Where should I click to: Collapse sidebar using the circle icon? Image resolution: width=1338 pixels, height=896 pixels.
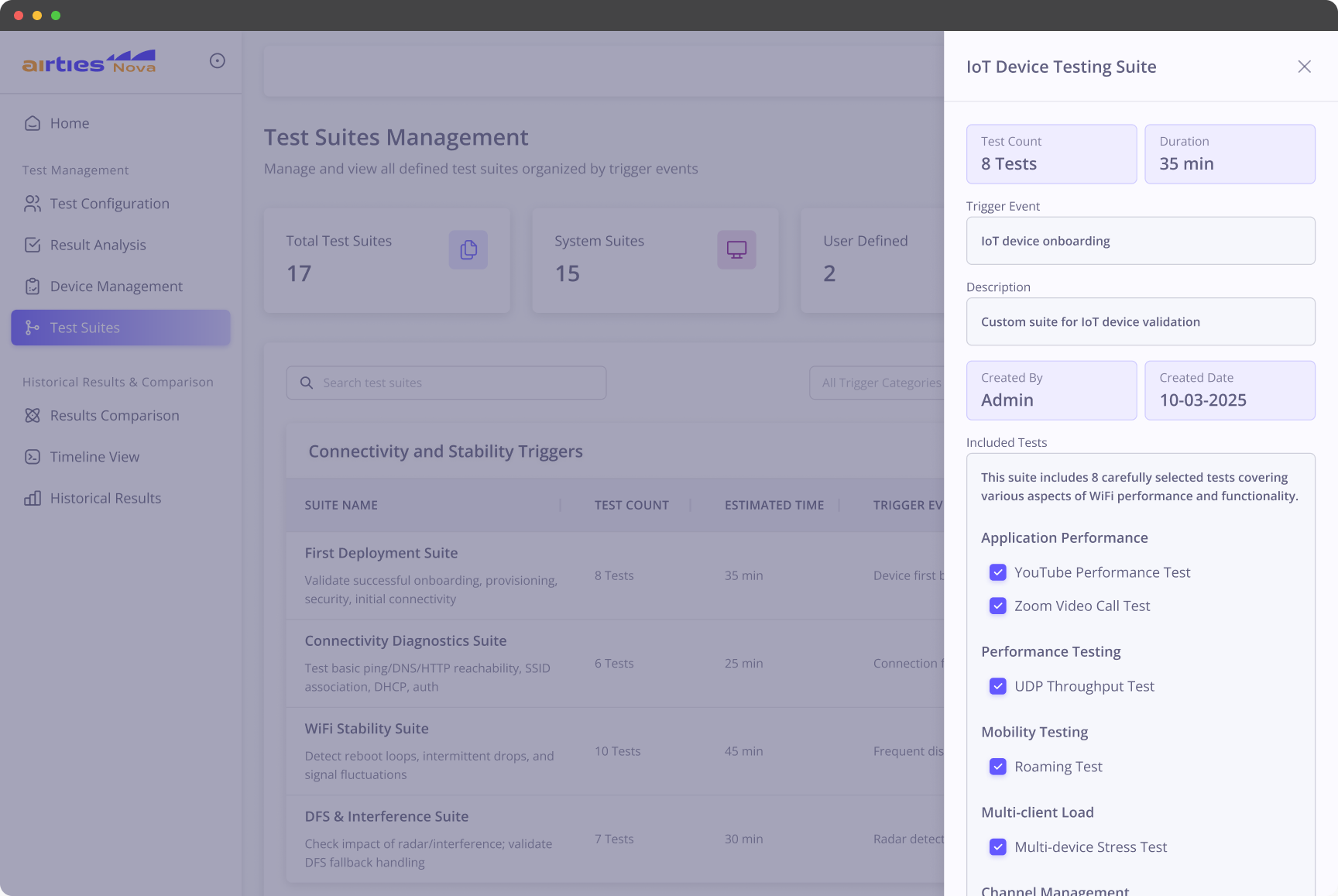point(218,60)
